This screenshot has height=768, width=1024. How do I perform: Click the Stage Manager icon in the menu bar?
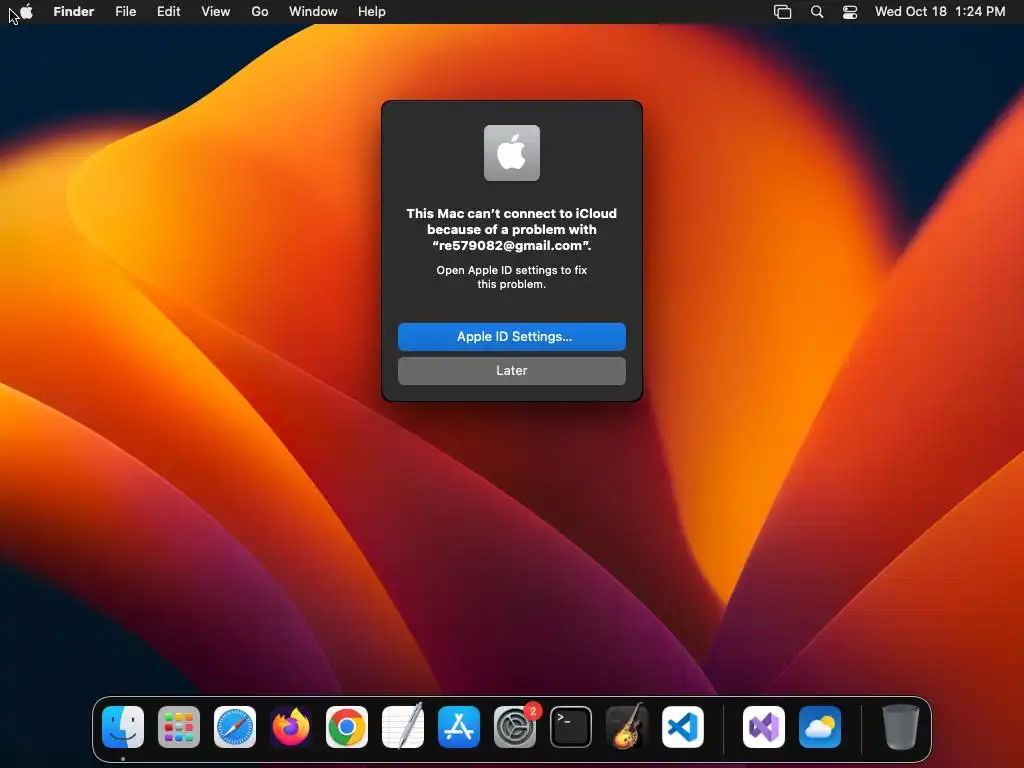(x=782, y=12)
